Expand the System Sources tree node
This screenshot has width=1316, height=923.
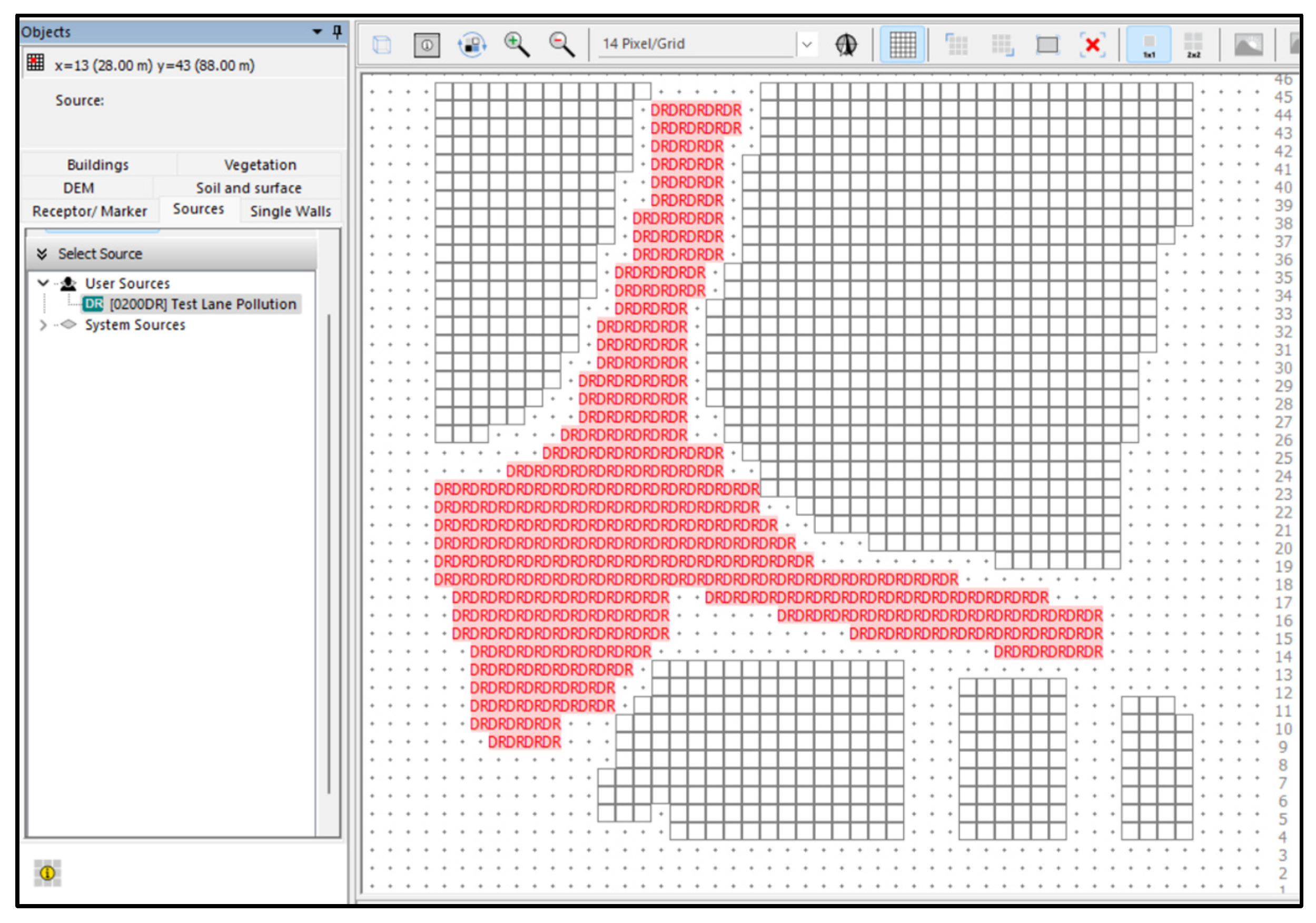(43, 325)
